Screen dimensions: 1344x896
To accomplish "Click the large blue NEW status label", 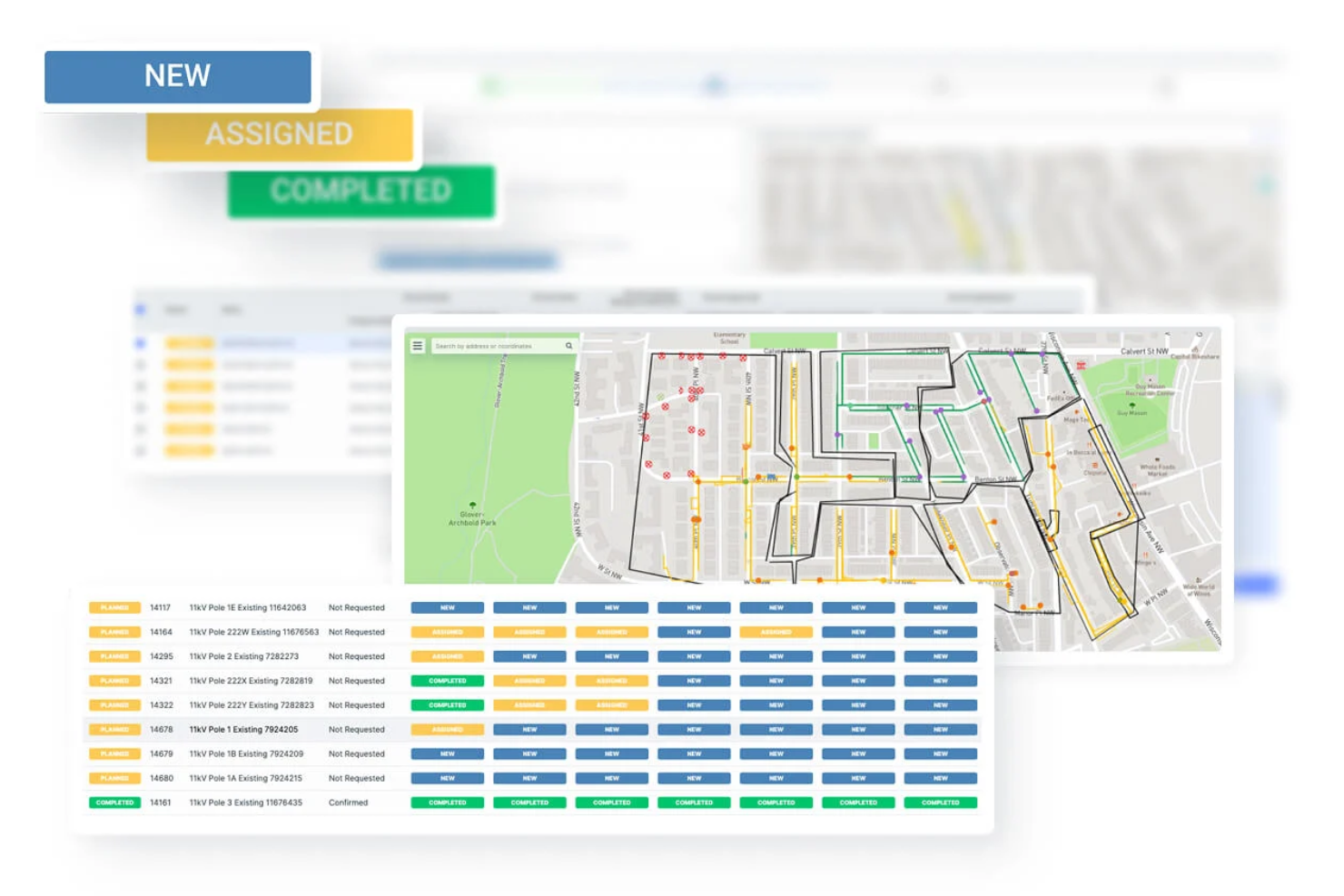I will coord(178,76).
